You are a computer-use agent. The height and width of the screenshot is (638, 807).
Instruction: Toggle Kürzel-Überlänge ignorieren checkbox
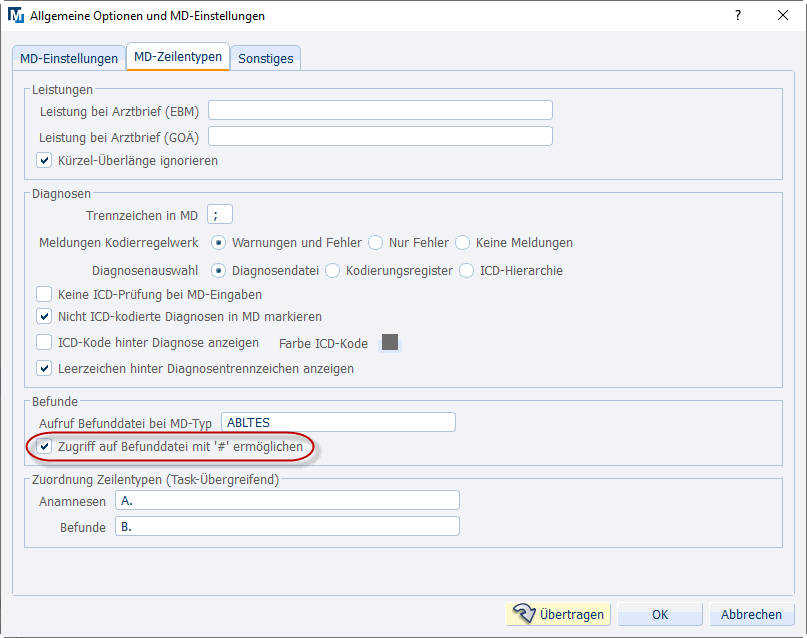coord(44,161)
